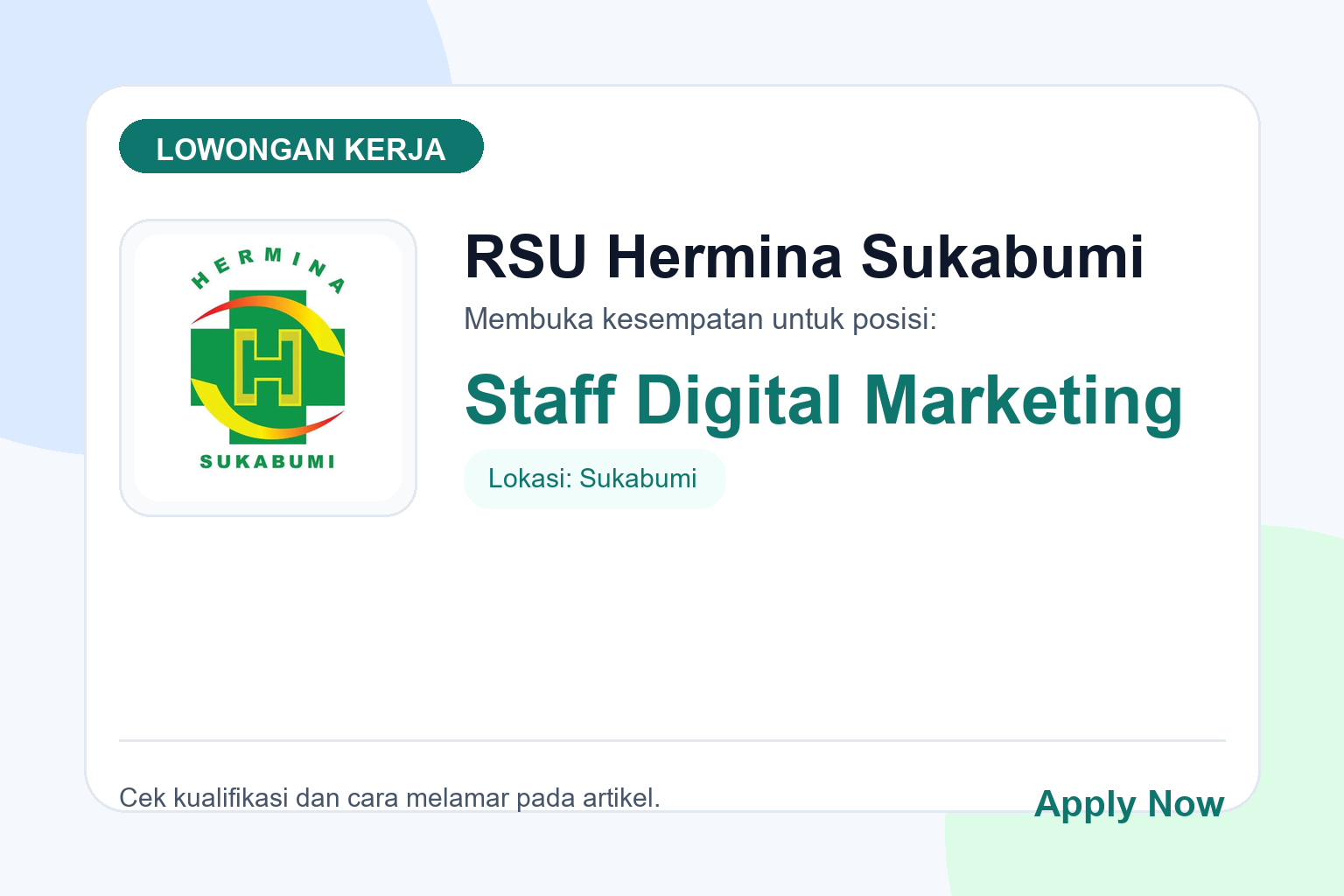Select the LOWONGAN KERJA badge
The height and width of the screenshot is (896, 1344).
301,146
